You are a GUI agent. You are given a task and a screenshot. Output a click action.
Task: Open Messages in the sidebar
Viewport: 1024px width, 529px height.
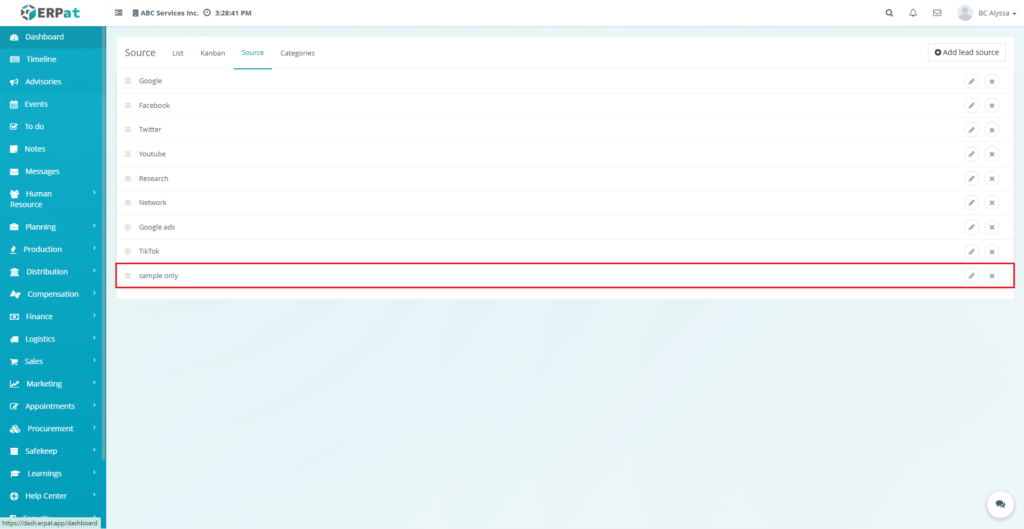coord(53,171)
